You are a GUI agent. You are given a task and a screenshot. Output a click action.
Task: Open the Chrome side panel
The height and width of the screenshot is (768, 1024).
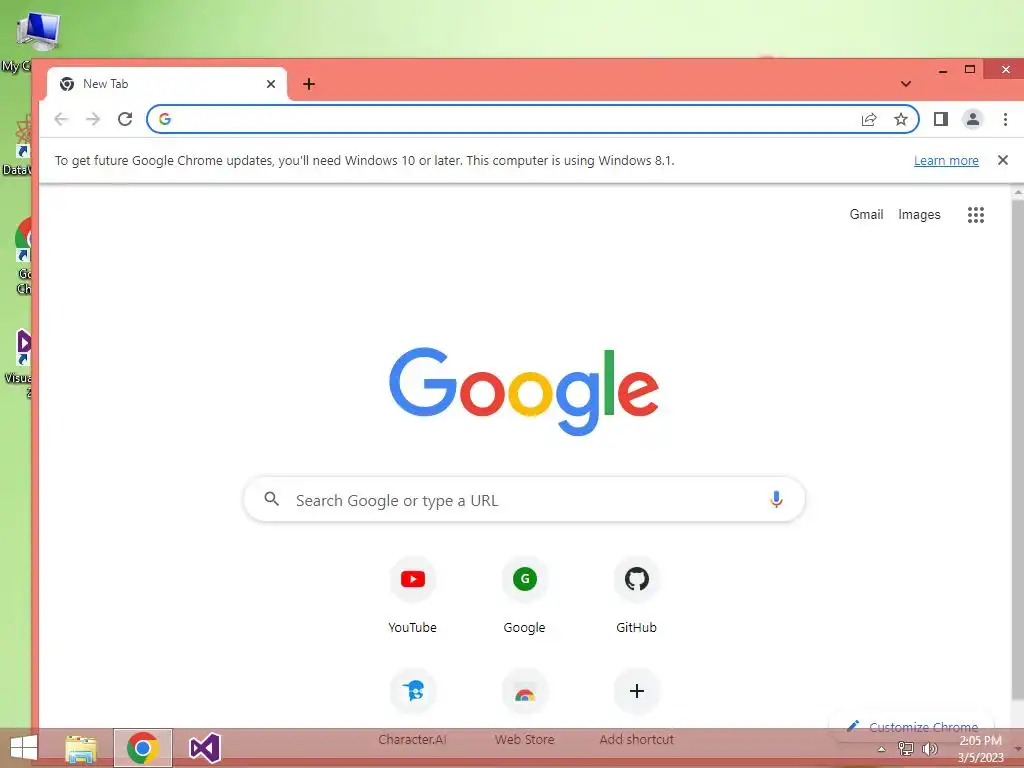pos(940,119)
